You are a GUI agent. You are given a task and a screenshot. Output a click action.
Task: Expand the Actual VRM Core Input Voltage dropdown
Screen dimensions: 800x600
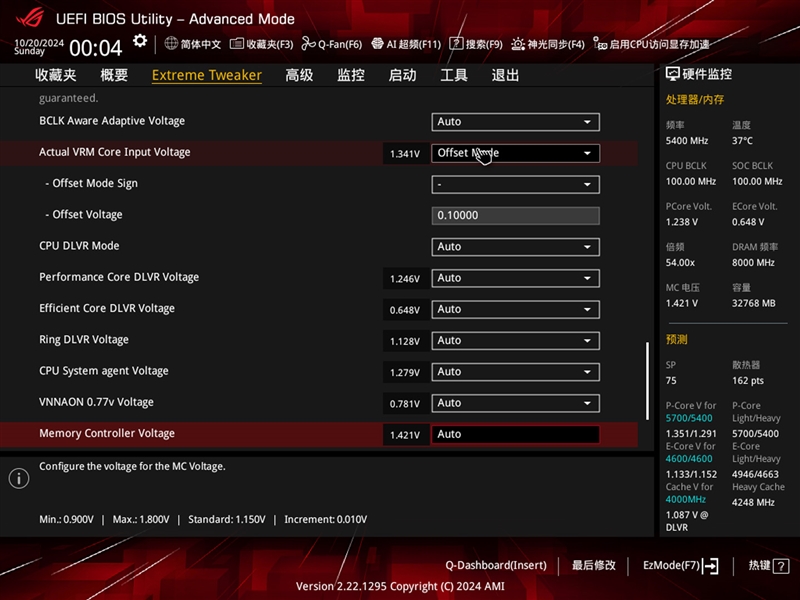click(x=515, y=152)
